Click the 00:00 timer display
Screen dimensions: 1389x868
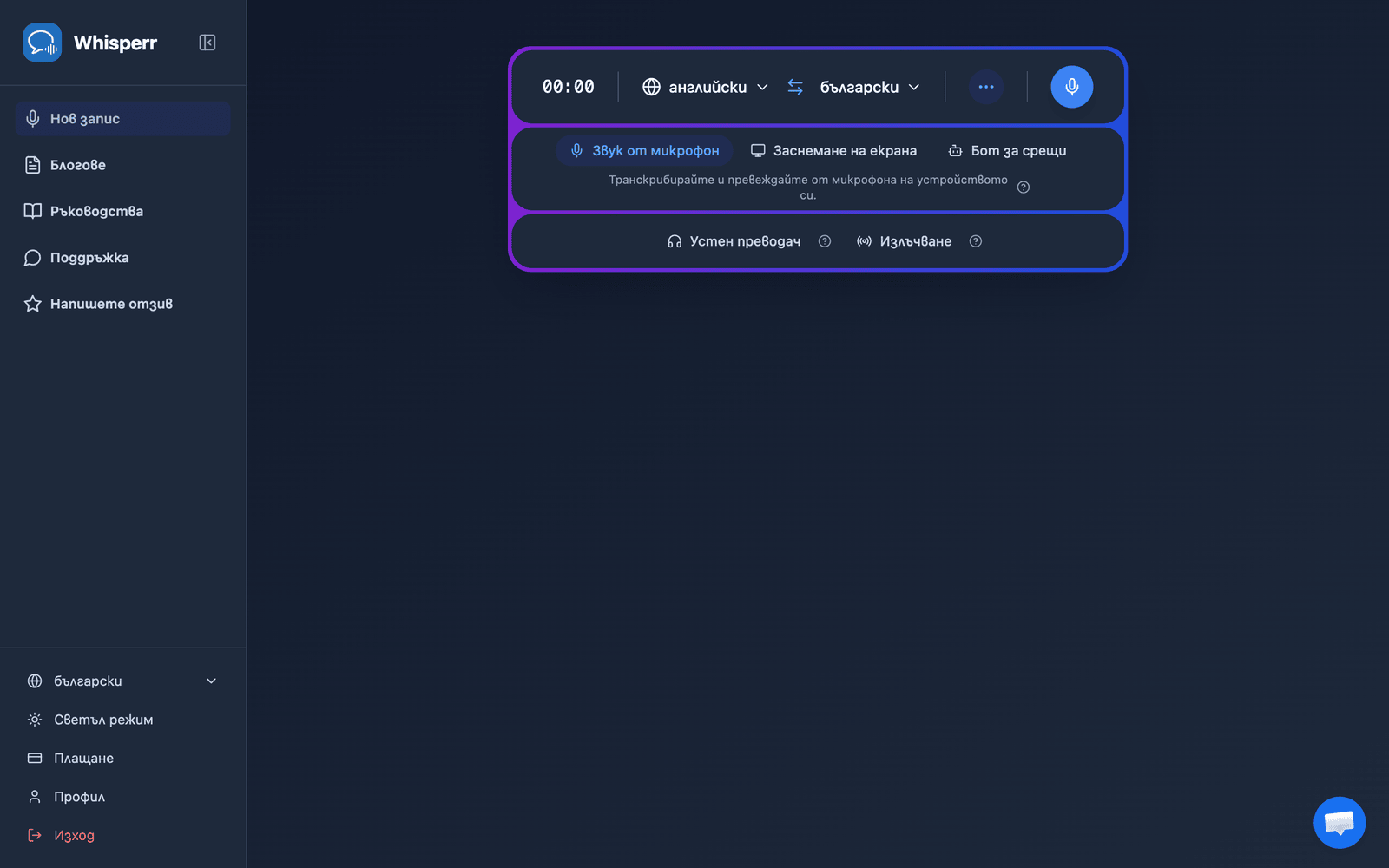[x=569, y=87]
